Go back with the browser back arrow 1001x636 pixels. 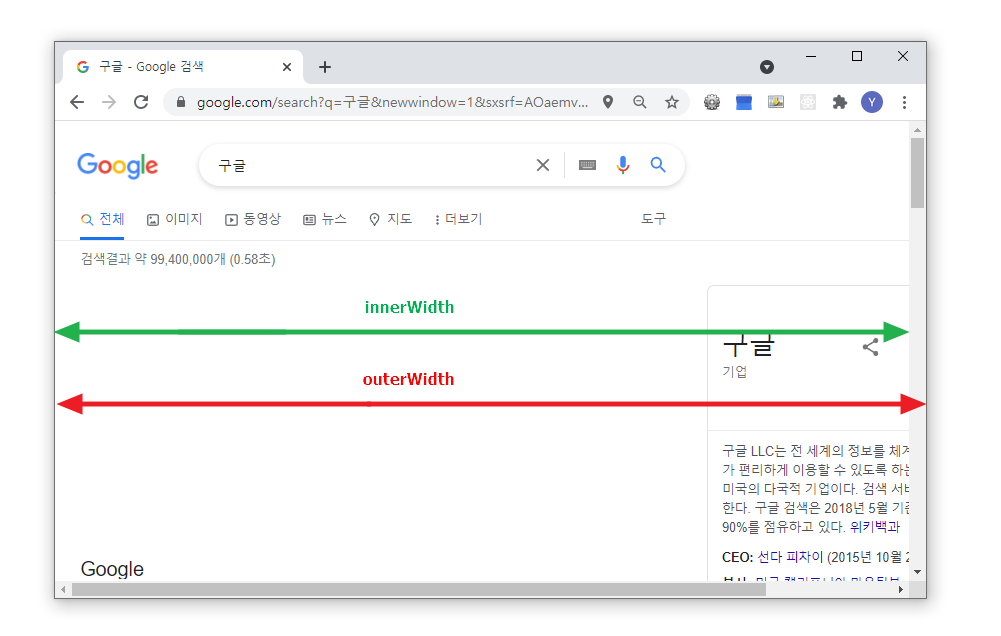(77, 102)
